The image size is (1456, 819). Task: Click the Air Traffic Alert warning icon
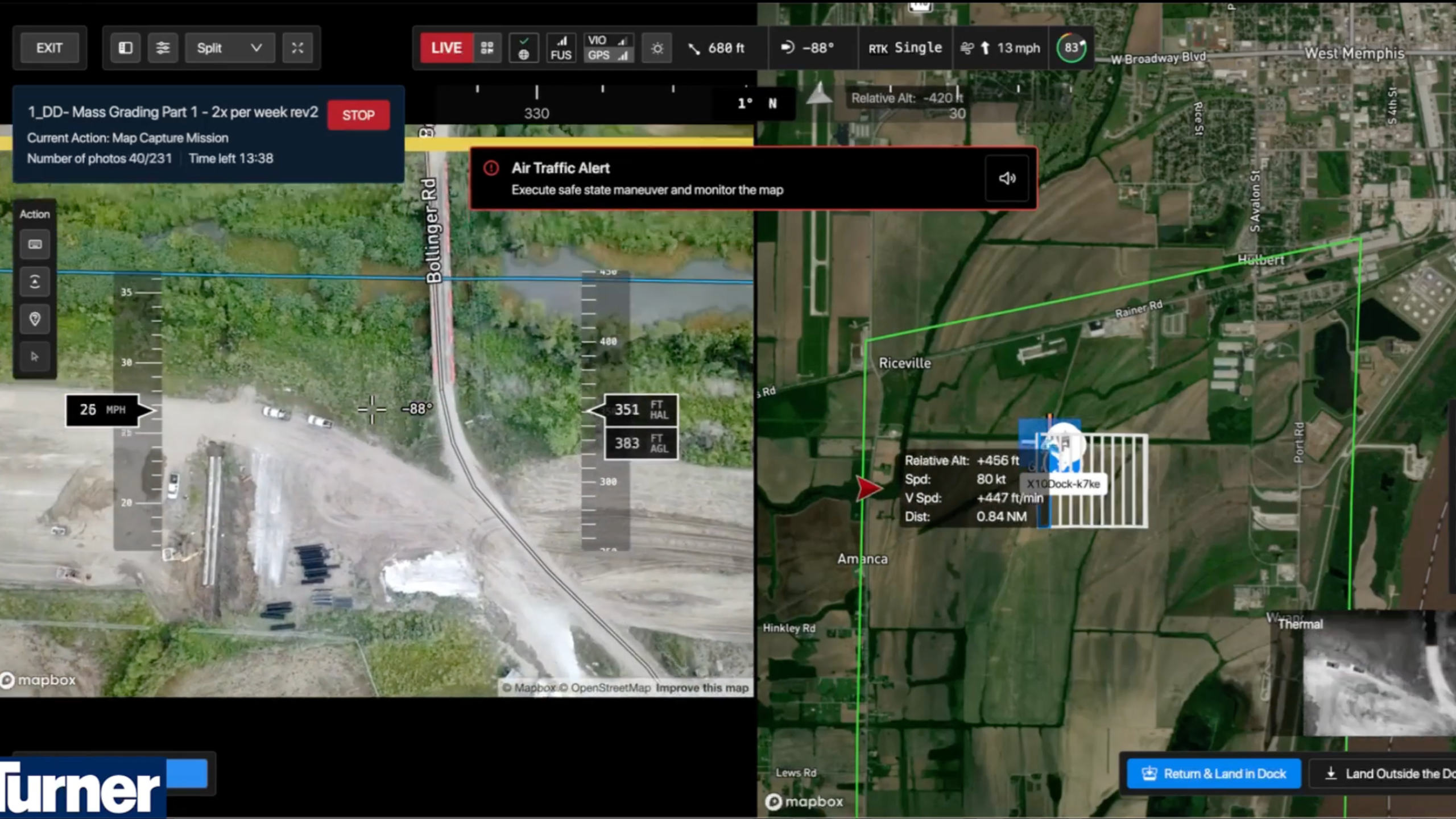coord(491,168)
